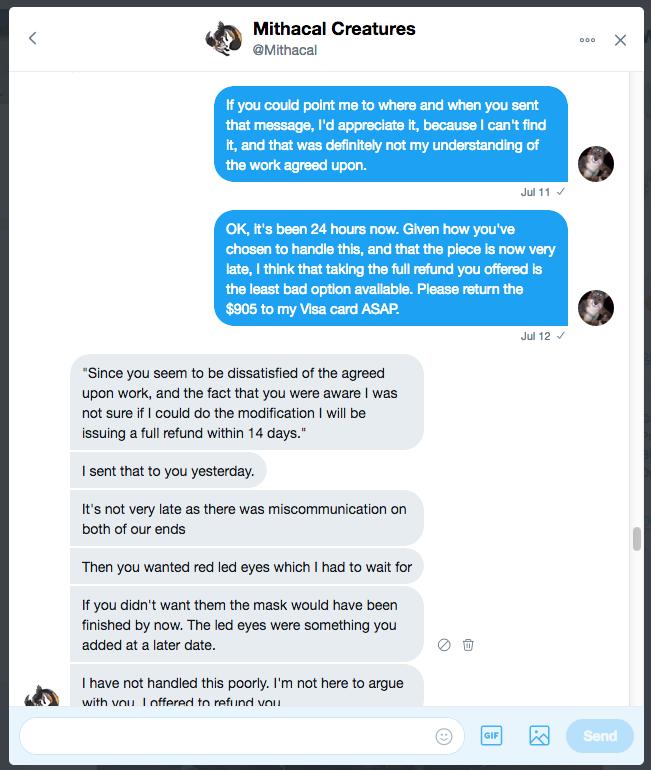Open the @Mithacal handle link
Image resolution: width=651 pixels, height=770 pixels.
coord(285,50)
